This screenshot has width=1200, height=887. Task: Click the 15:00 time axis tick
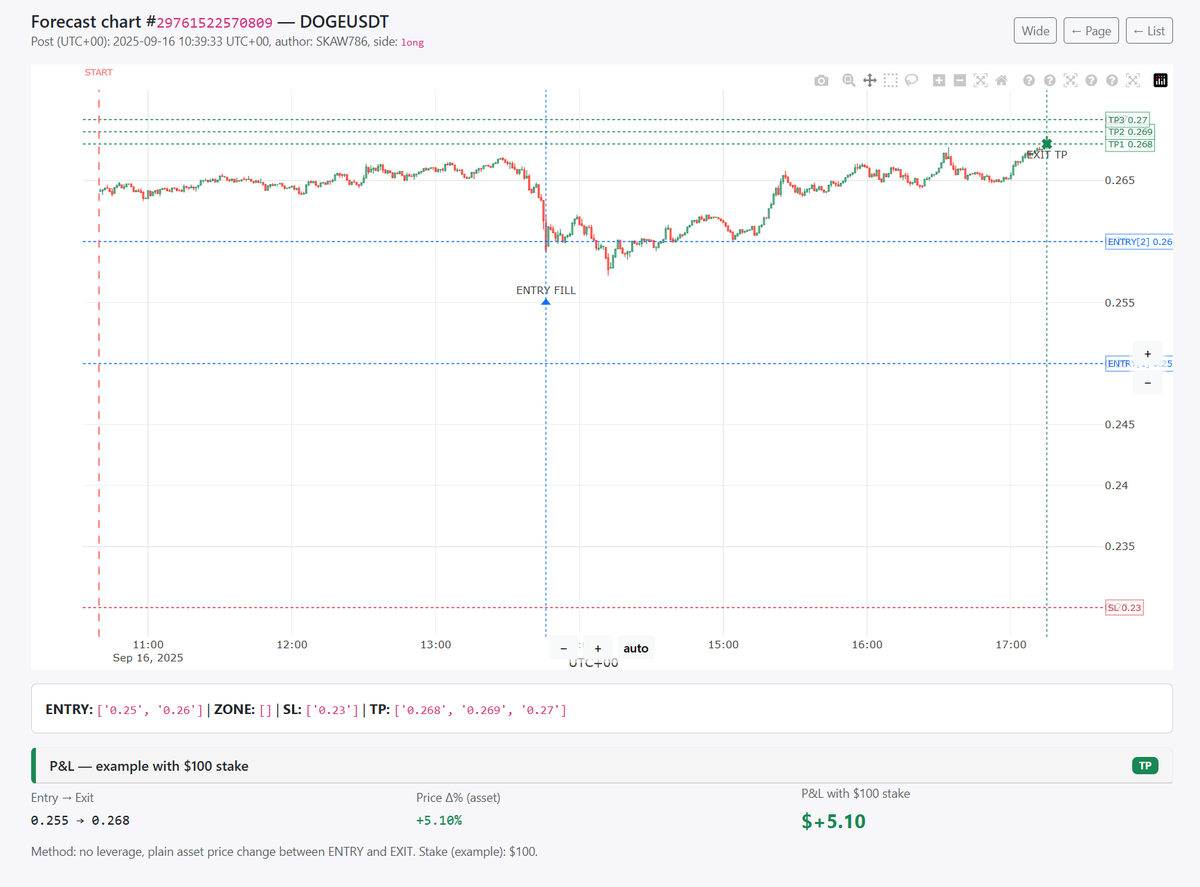[723, 645]
